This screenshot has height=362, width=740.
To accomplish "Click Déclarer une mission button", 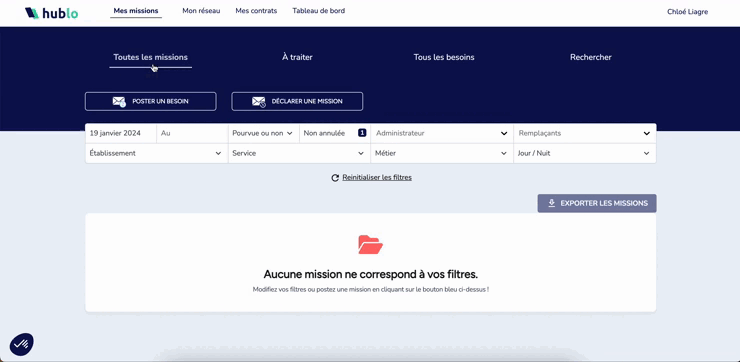I will tap(297, 101).
